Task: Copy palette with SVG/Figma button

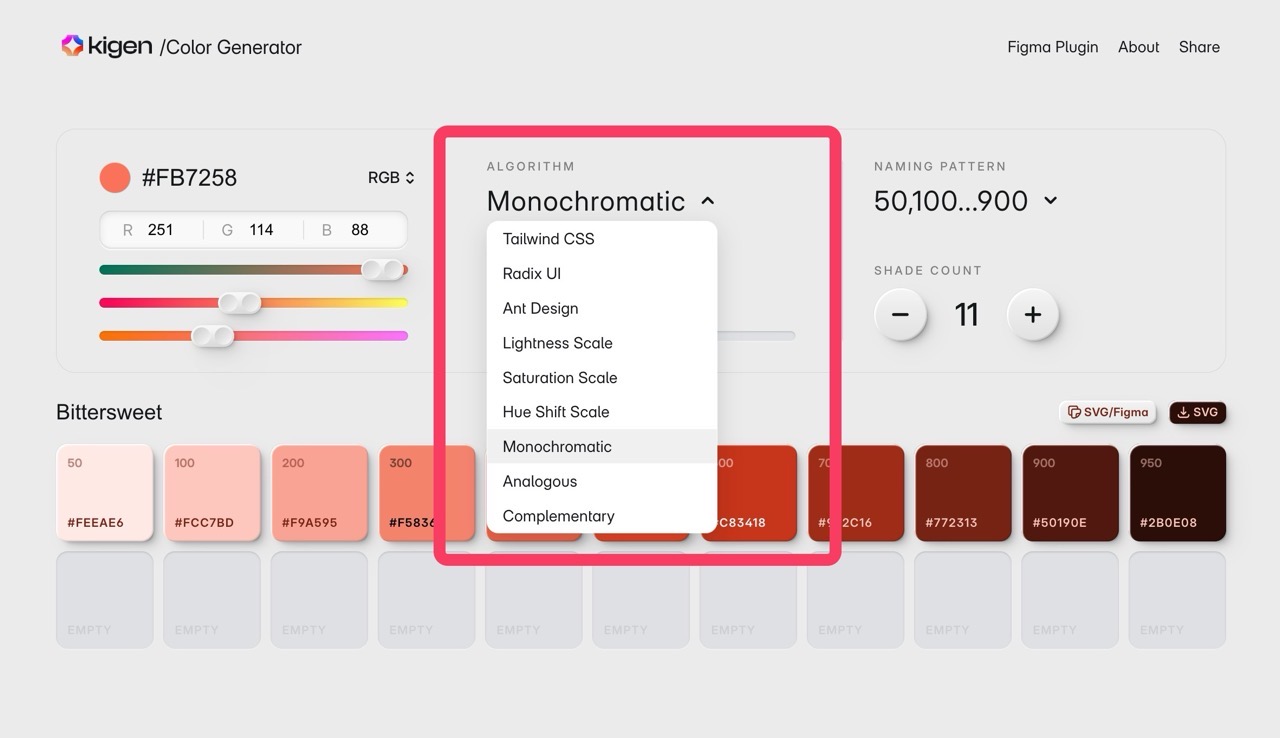Action: (x=1107, y=412)
